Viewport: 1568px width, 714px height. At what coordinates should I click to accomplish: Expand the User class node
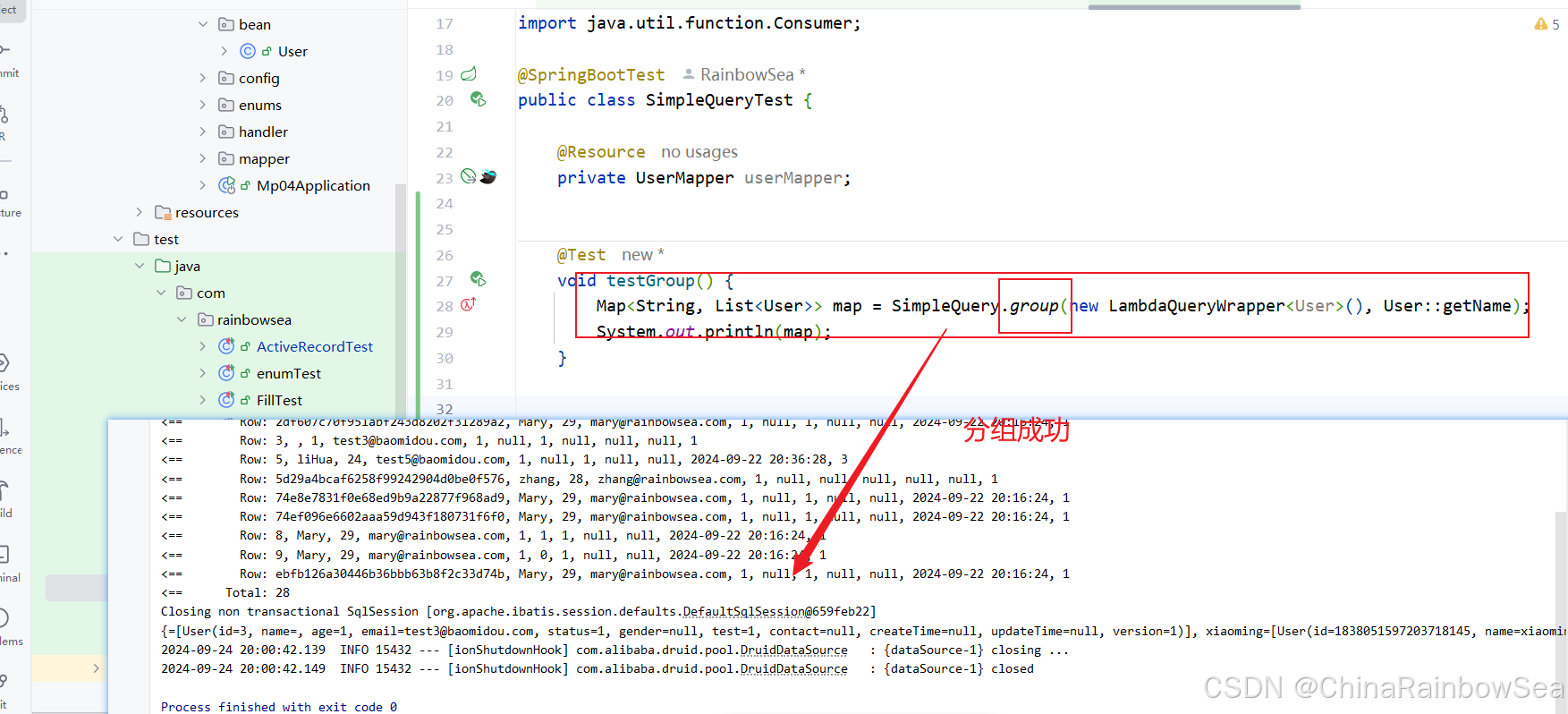(225, 51)
